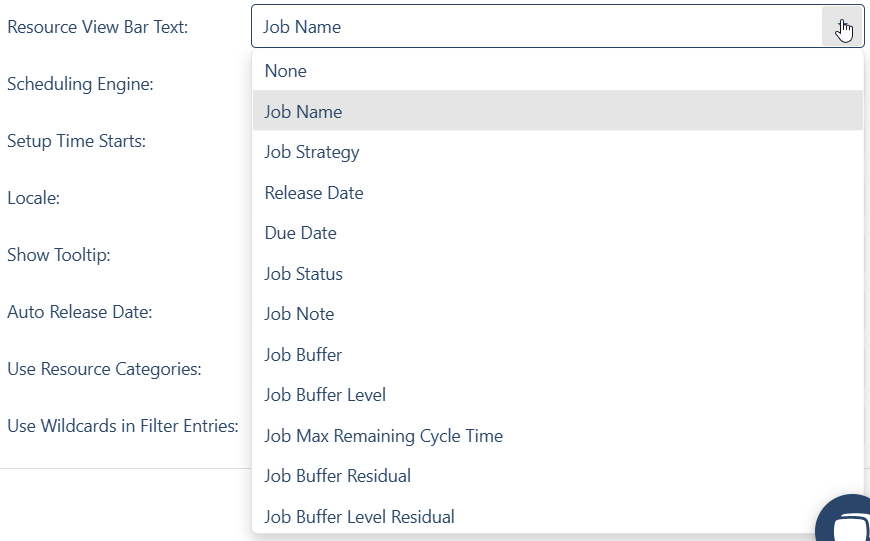The image size is (870, 541).
Task: Click Use Wildcards in Filter Entries label
Action: [123, 426]
